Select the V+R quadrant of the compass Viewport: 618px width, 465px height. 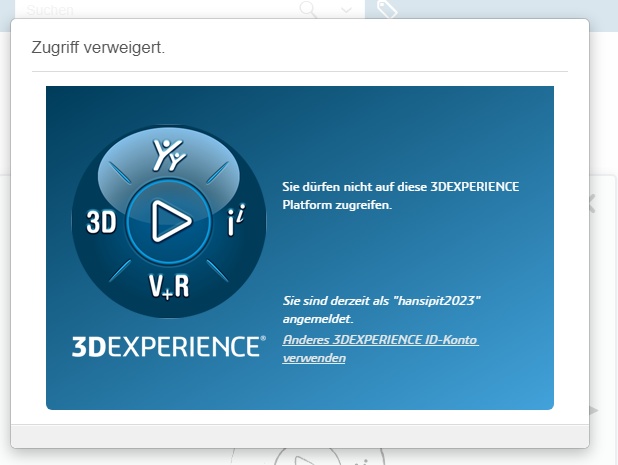(x=169, y=286)
